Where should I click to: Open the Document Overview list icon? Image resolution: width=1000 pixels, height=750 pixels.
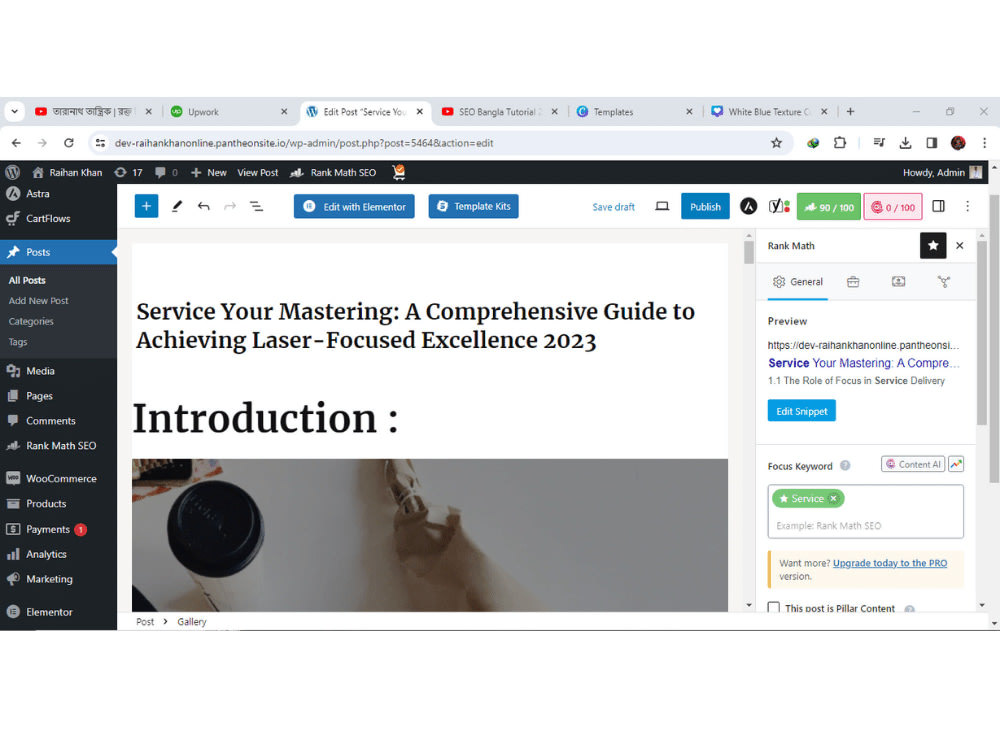256,206
